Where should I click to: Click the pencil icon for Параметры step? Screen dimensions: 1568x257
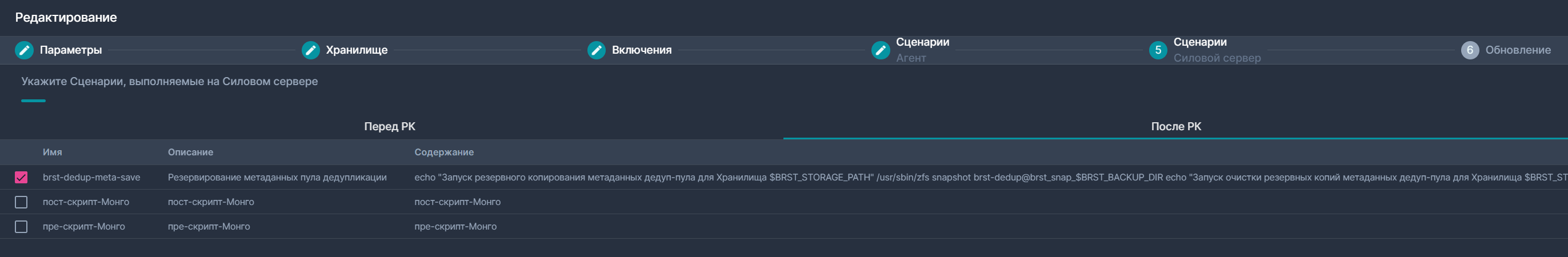[24, 50]
